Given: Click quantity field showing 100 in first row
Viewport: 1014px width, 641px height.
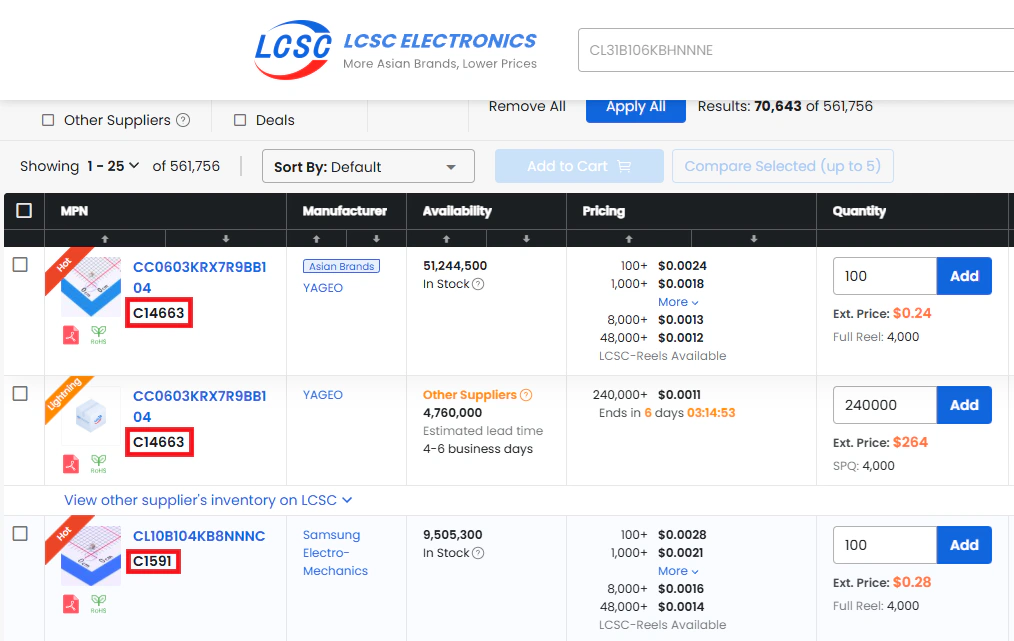Looking at the screenshot, I should pos(885,276).
